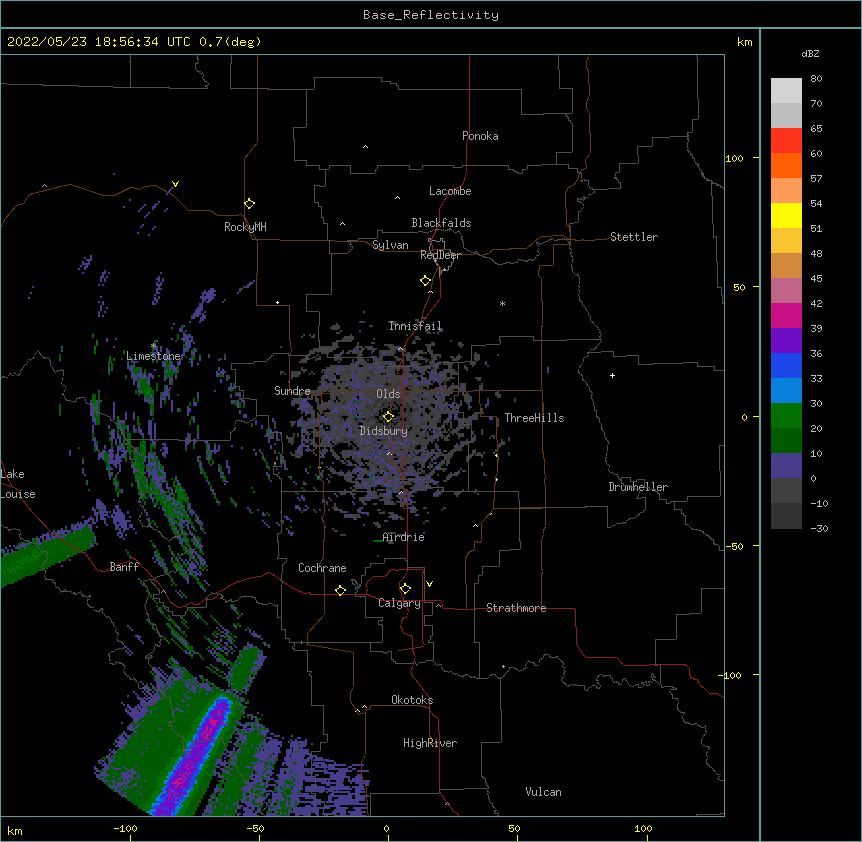Select the yellow marker south of Cochrane
Screen dimensions: 862x842
point(340,590)
